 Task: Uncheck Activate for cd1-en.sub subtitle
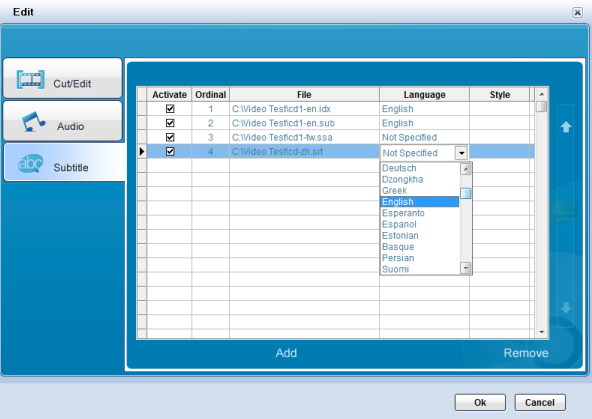coord(170,123)
